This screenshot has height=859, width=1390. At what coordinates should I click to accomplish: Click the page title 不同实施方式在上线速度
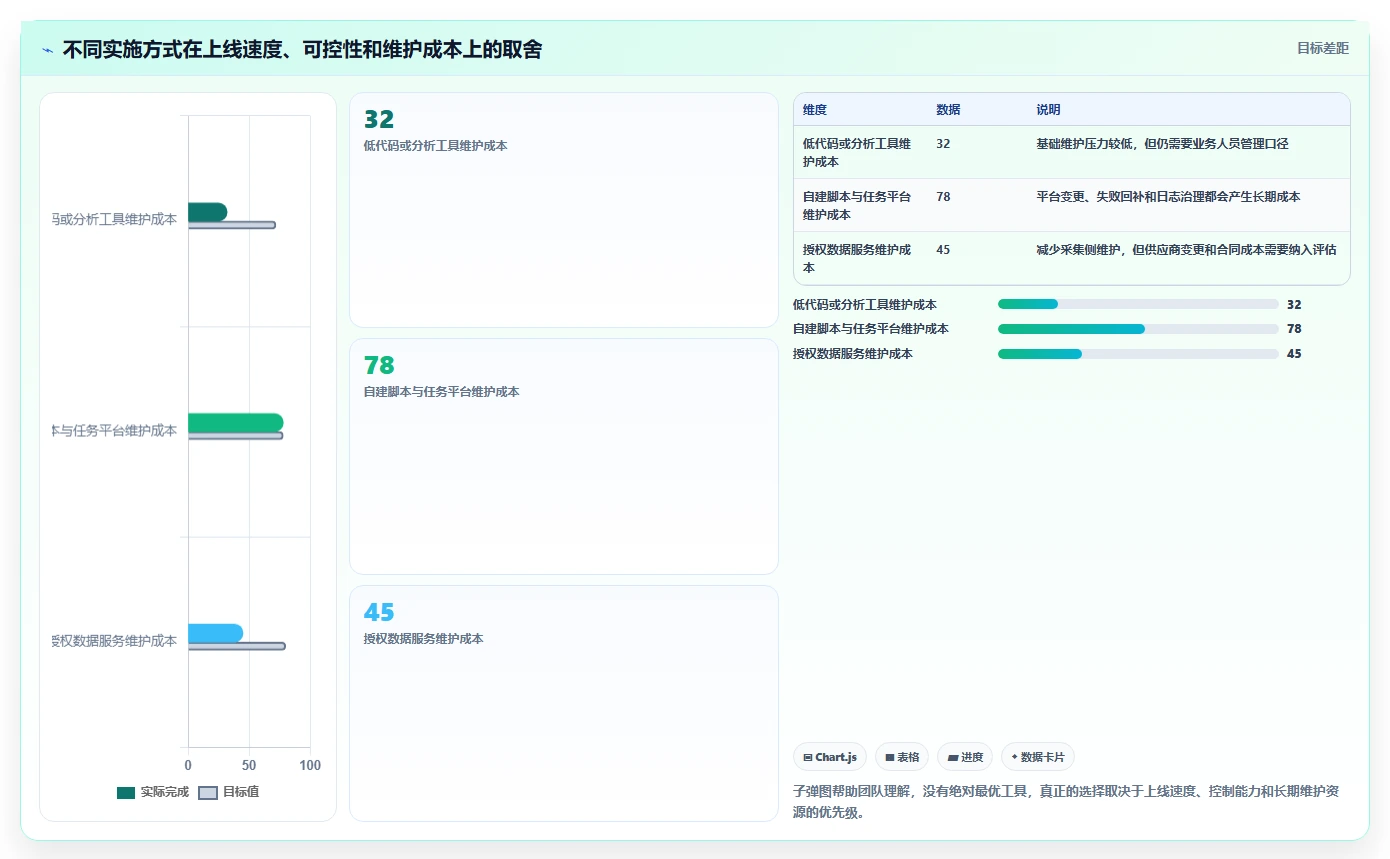tap(302, 49)
